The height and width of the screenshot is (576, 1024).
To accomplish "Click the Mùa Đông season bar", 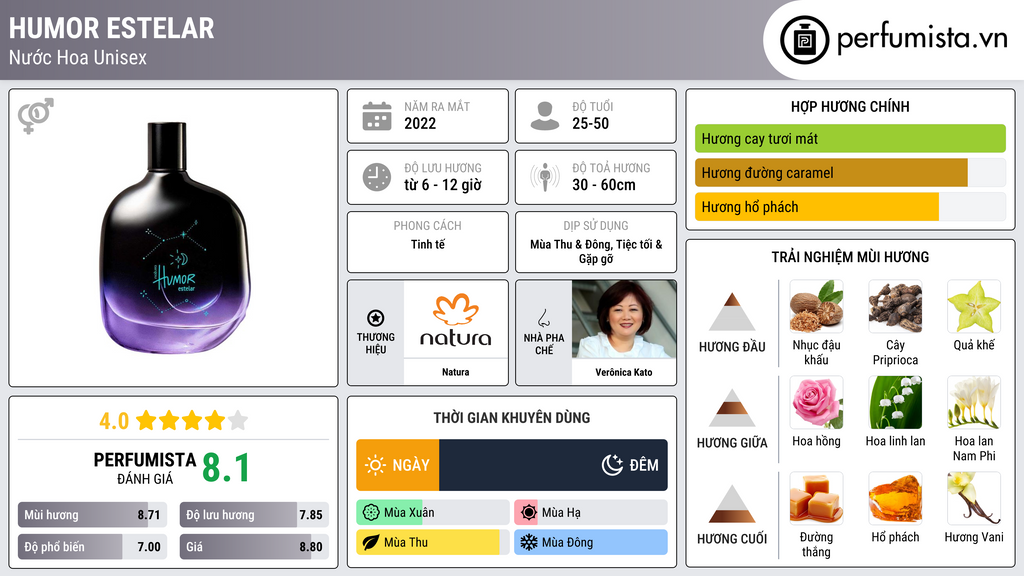I will 591,542.
